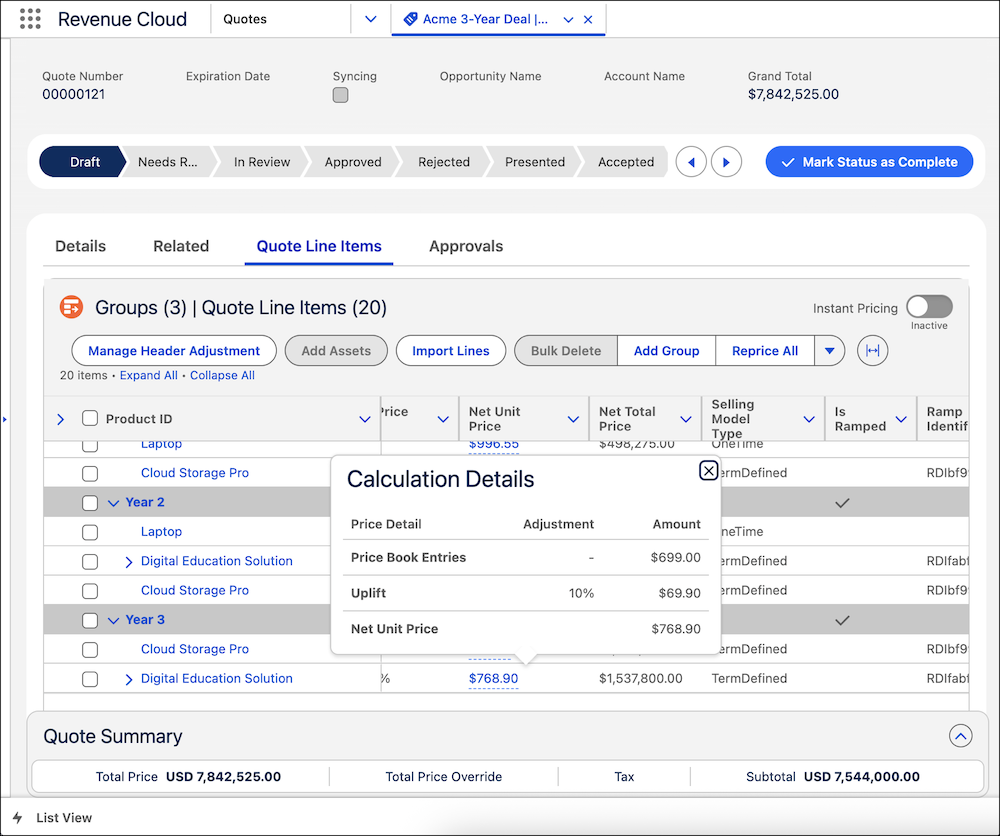
Task: Select the In Review path stage
Action: [261, 162]
